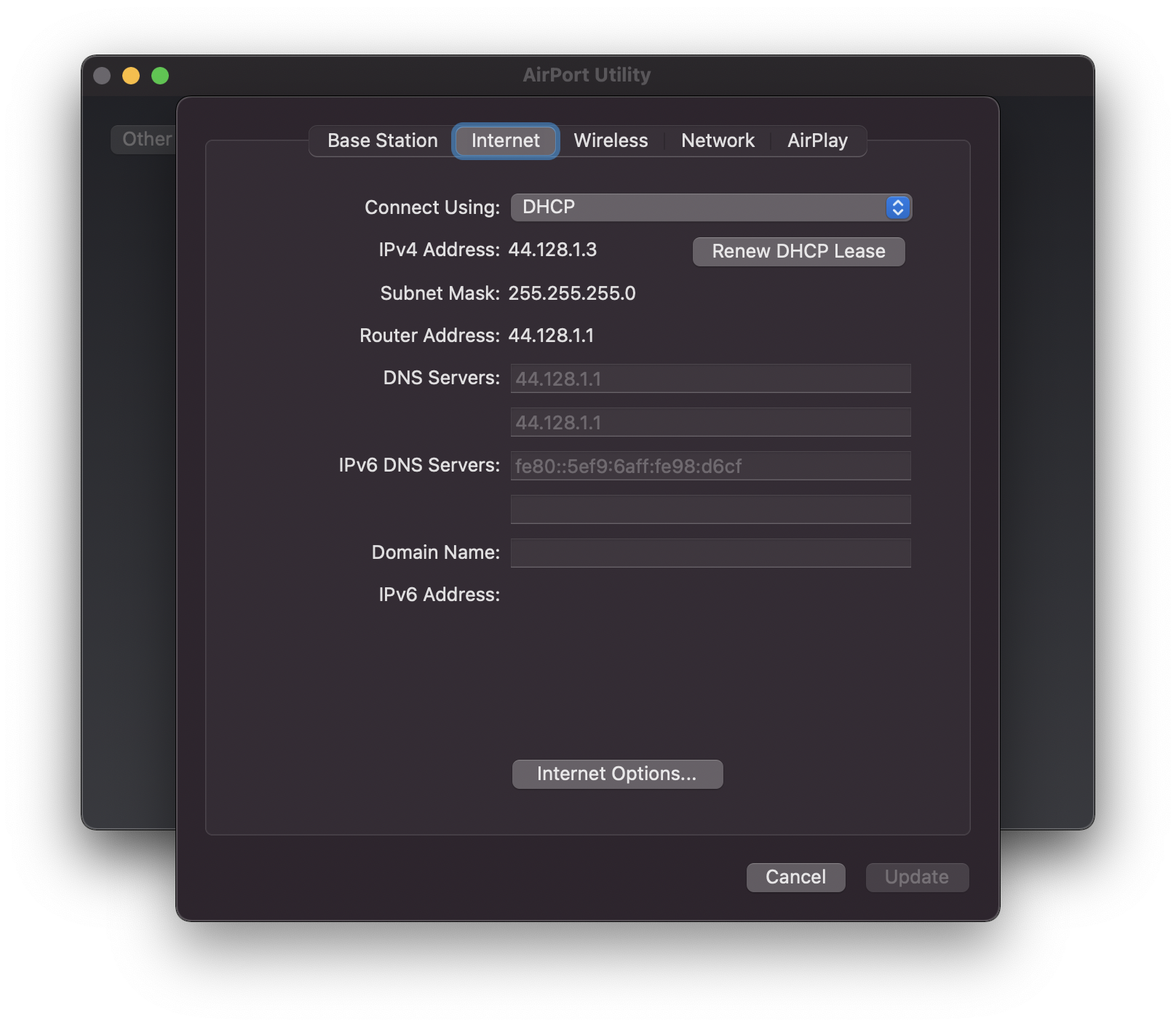Image resolution: width=1176 pixels, height=1029 pixels.
Task: Show the AirPlay tab
Action: click(x=817, y=140)
